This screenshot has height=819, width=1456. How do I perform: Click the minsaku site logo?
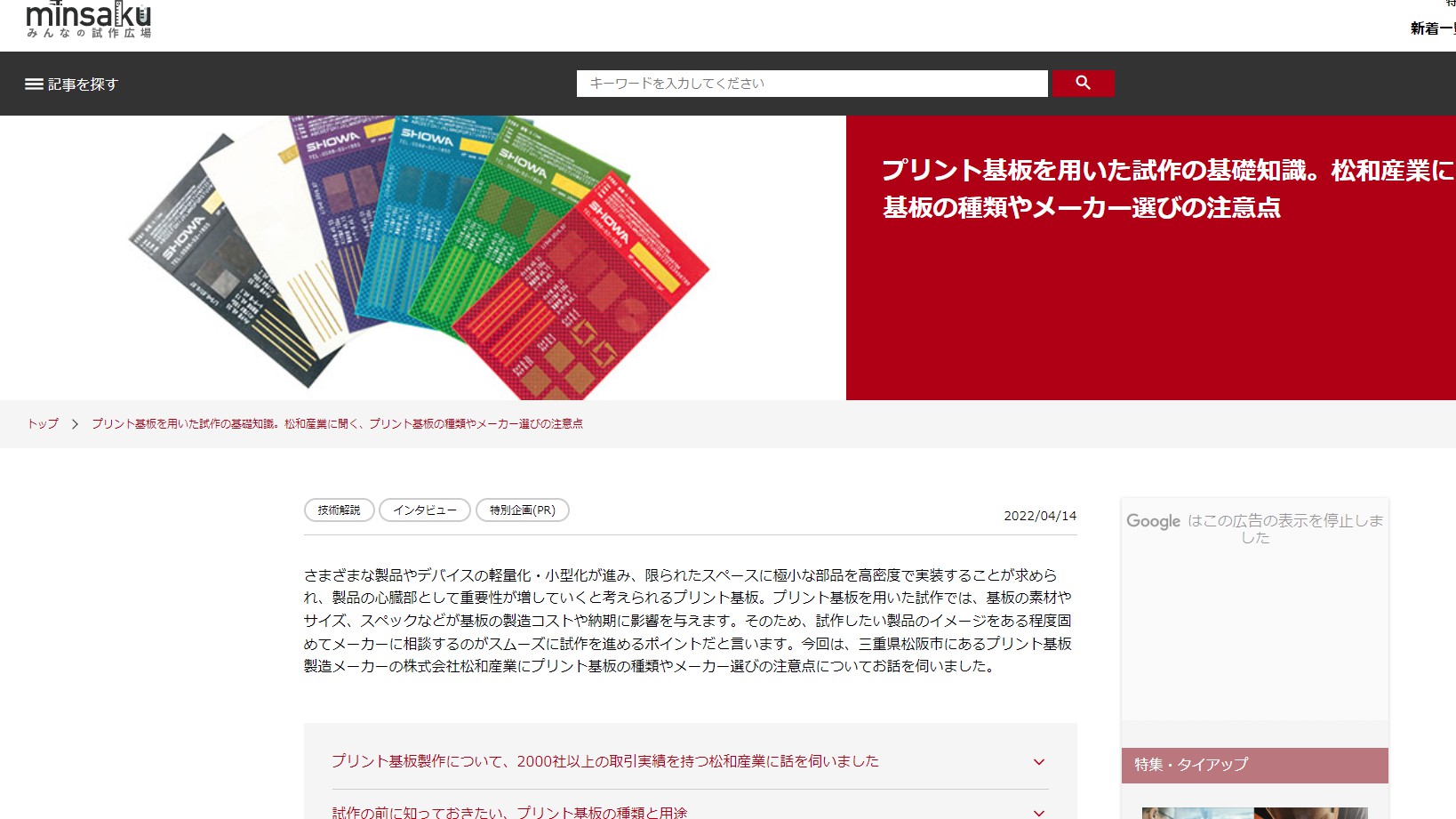coord(89,20)
